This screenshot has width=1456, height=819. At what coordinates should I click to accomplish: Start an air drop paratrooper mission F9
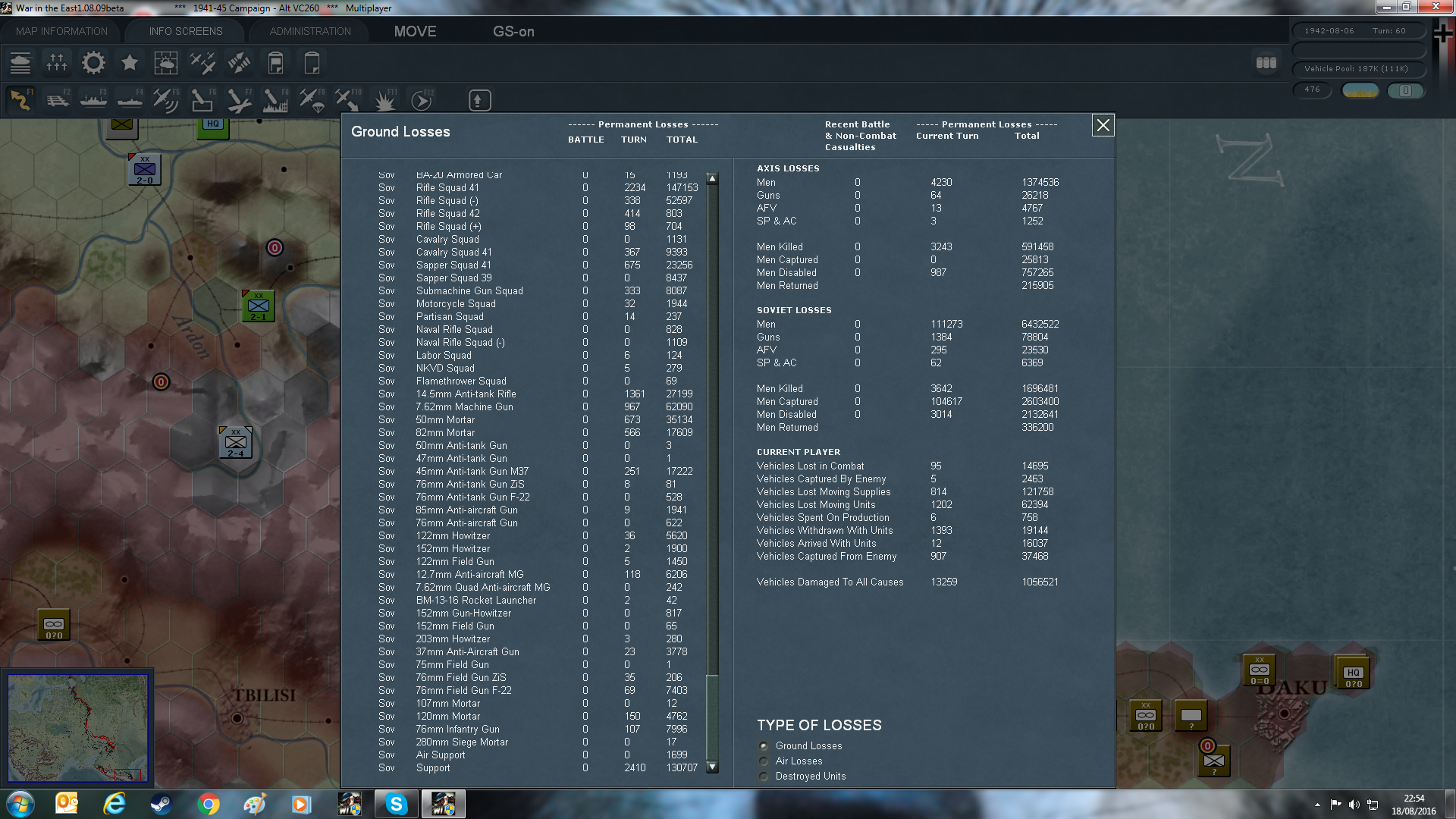coord(311,100)
